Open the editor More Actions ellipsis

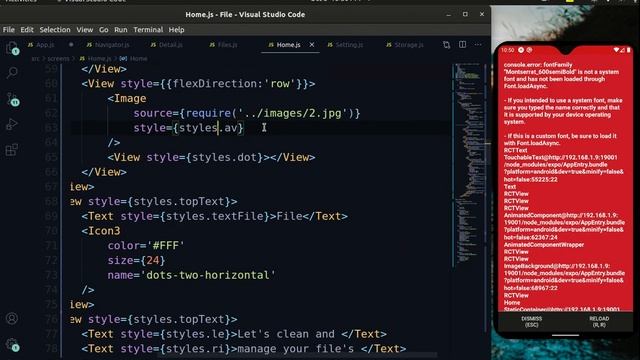[478, 44]
